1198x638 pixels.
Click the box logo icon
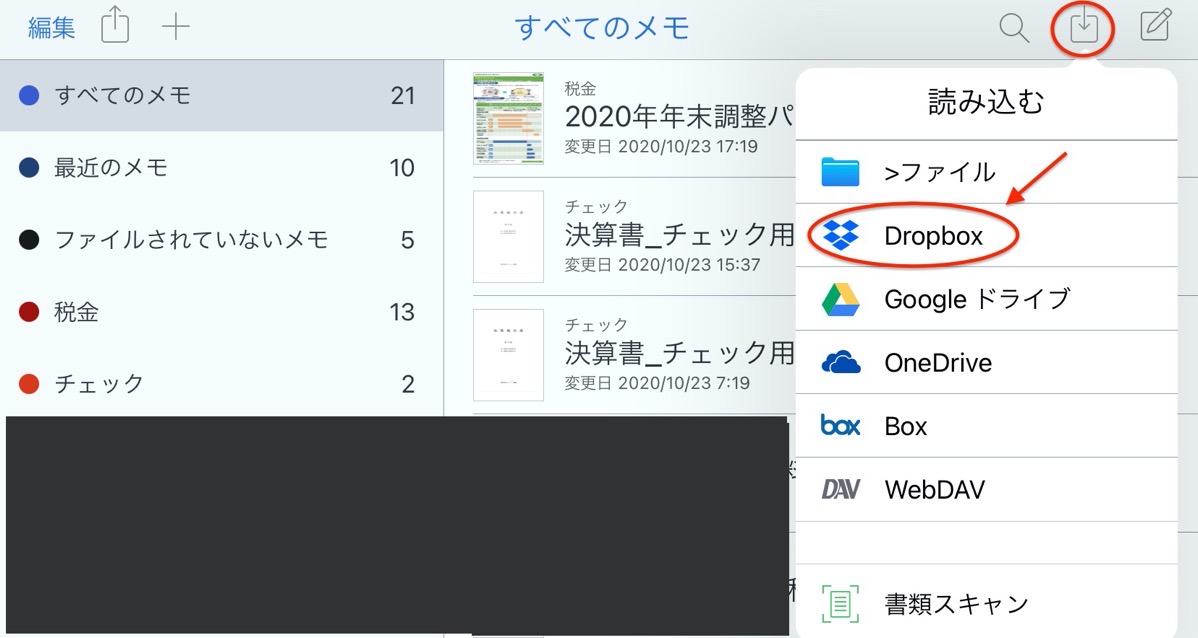coord(840,425)
